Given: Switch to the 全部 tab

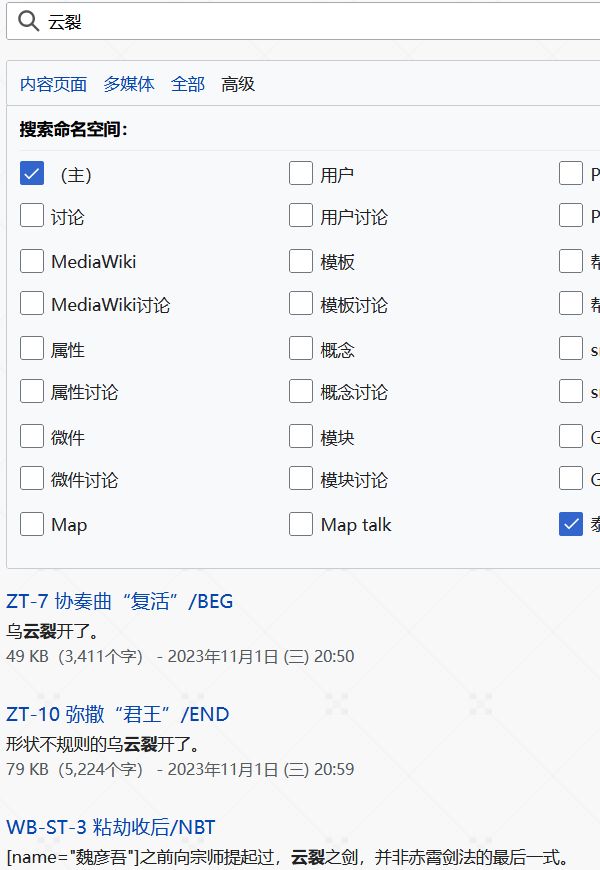Looking at the screenshot, I should tap(186, 84).
